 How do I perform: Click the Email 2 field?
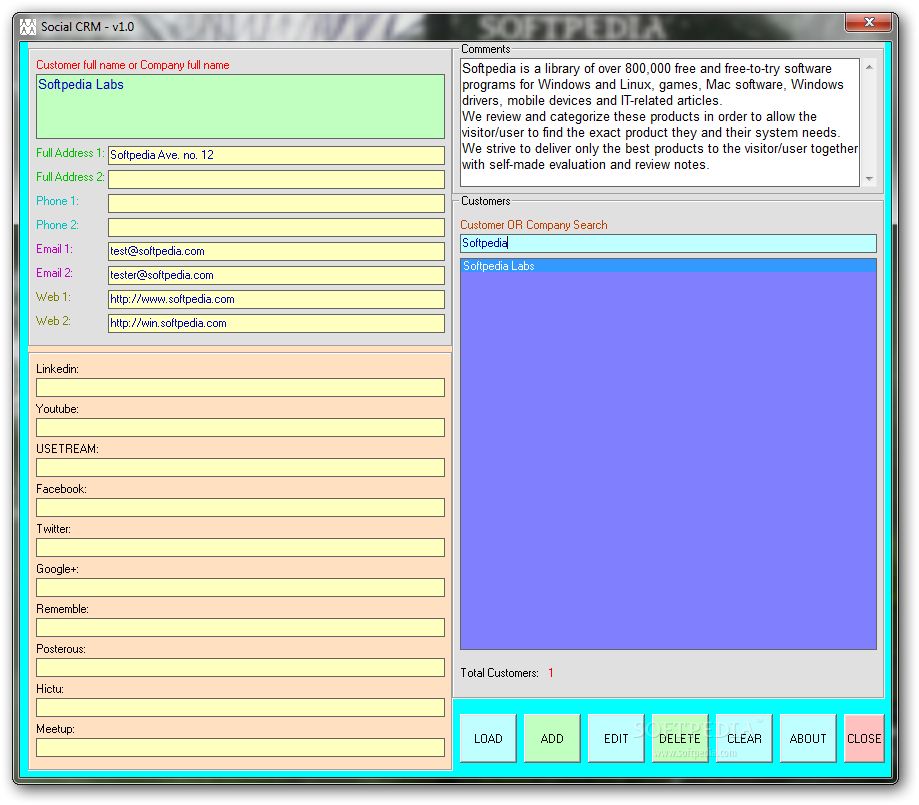tap(276, 275)
